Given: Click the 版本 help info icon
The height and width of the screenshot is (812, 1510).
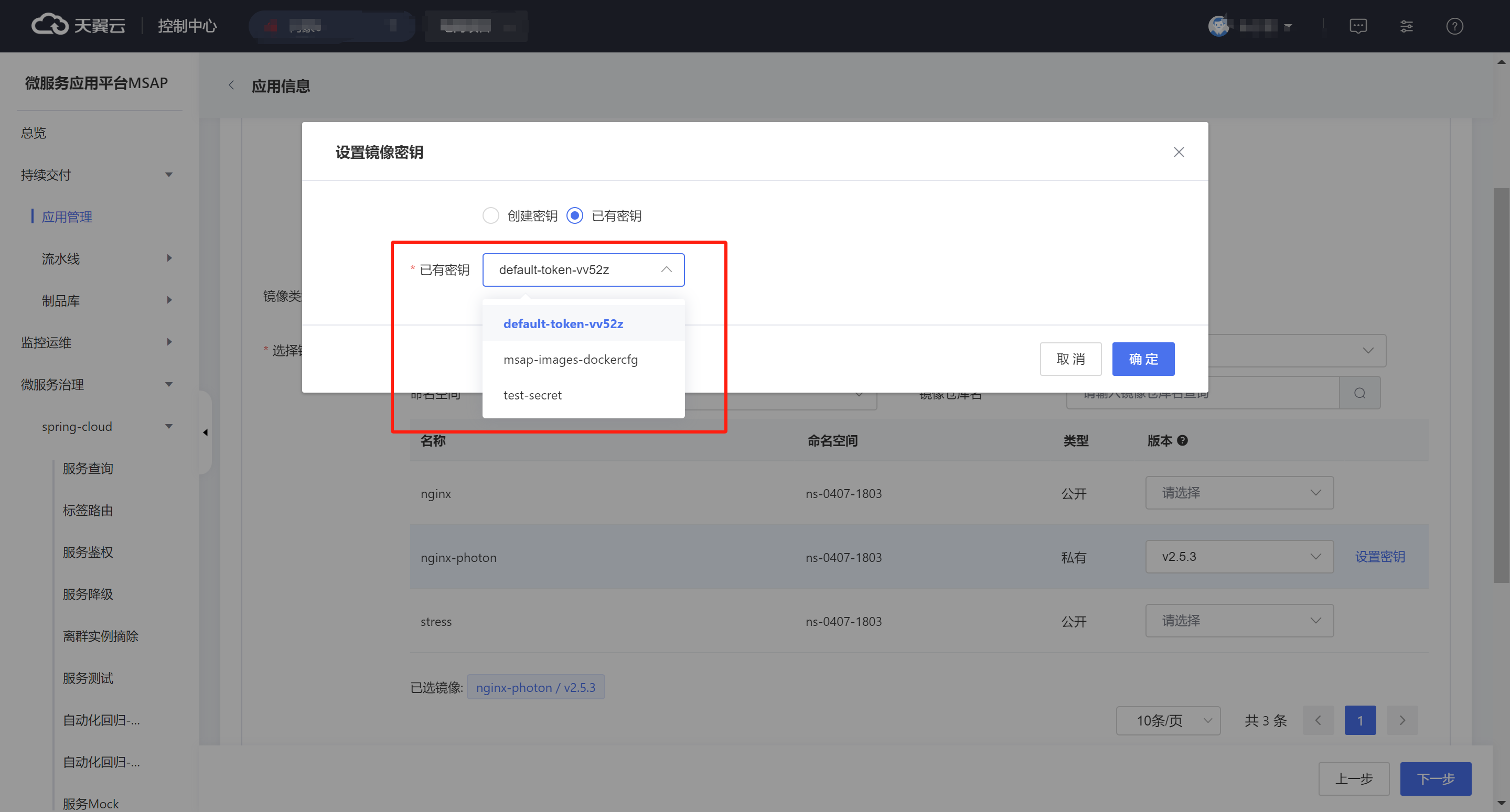Looking at the screenshot, I should click(x=1182, y=440).
